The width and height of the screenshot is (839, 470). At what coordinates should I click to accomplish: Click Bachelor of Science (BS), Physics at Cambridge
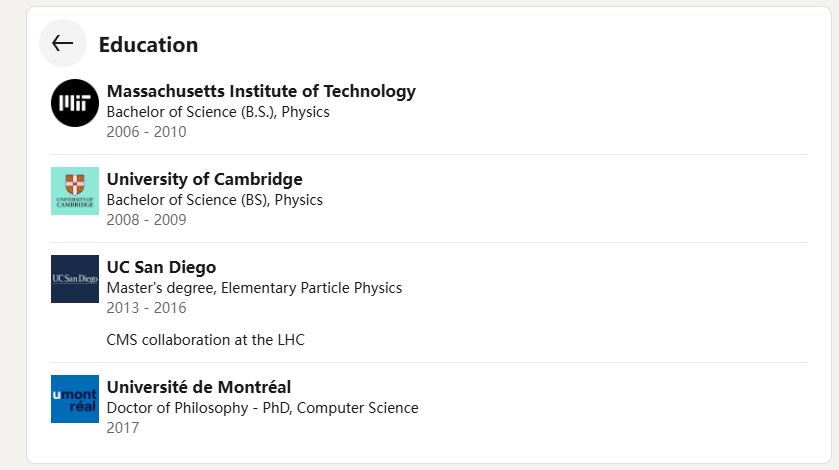(x=215, y=200)
